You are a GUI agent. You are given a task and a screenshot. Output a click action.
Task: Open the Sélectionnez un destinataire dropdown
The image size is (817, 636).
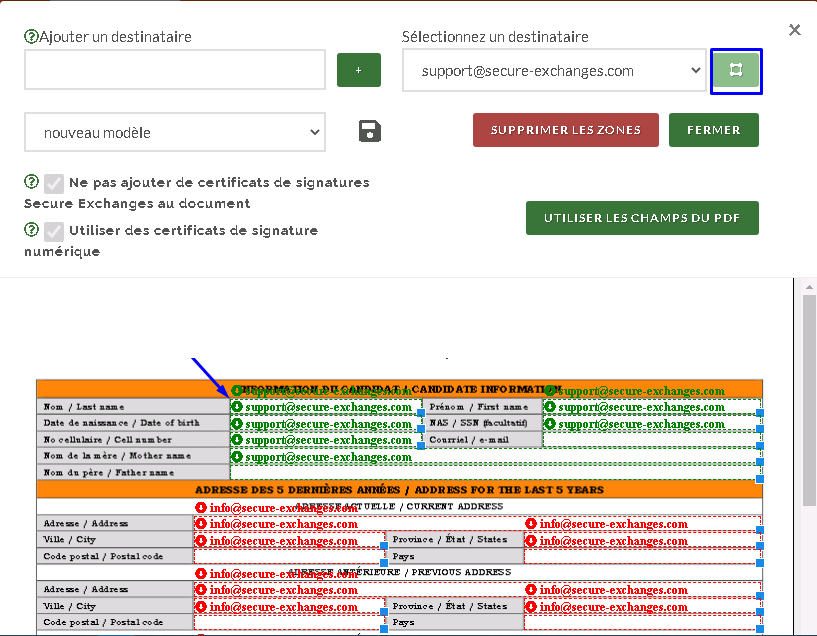(x=554, y=70)
